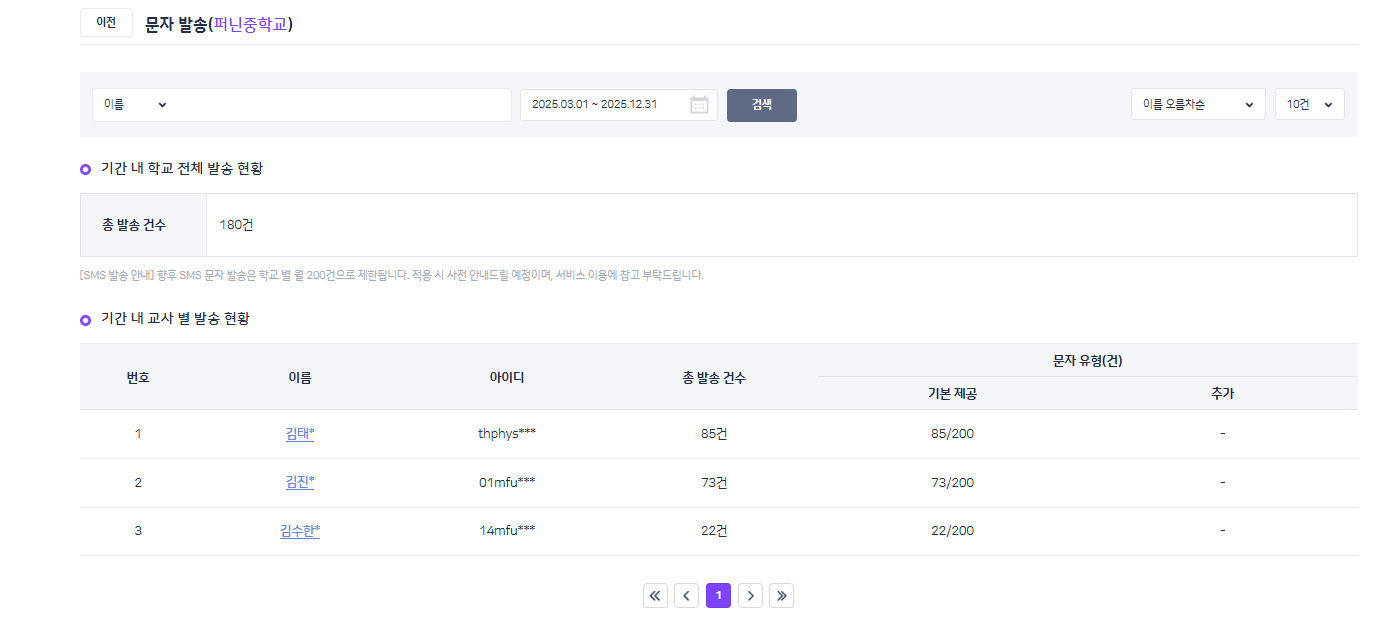
Task: Expand the 이름 search type dropdown
Action: click(x=135, y=105)
